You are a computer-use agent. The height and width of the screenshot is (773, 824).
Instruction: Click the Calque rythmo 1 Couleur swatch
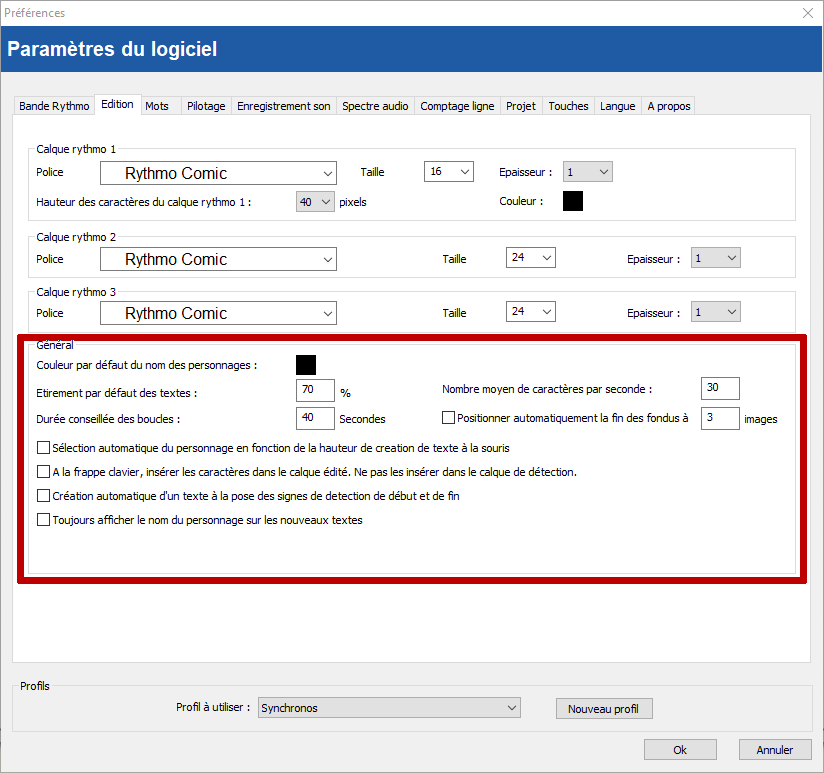tap(573, 201)
